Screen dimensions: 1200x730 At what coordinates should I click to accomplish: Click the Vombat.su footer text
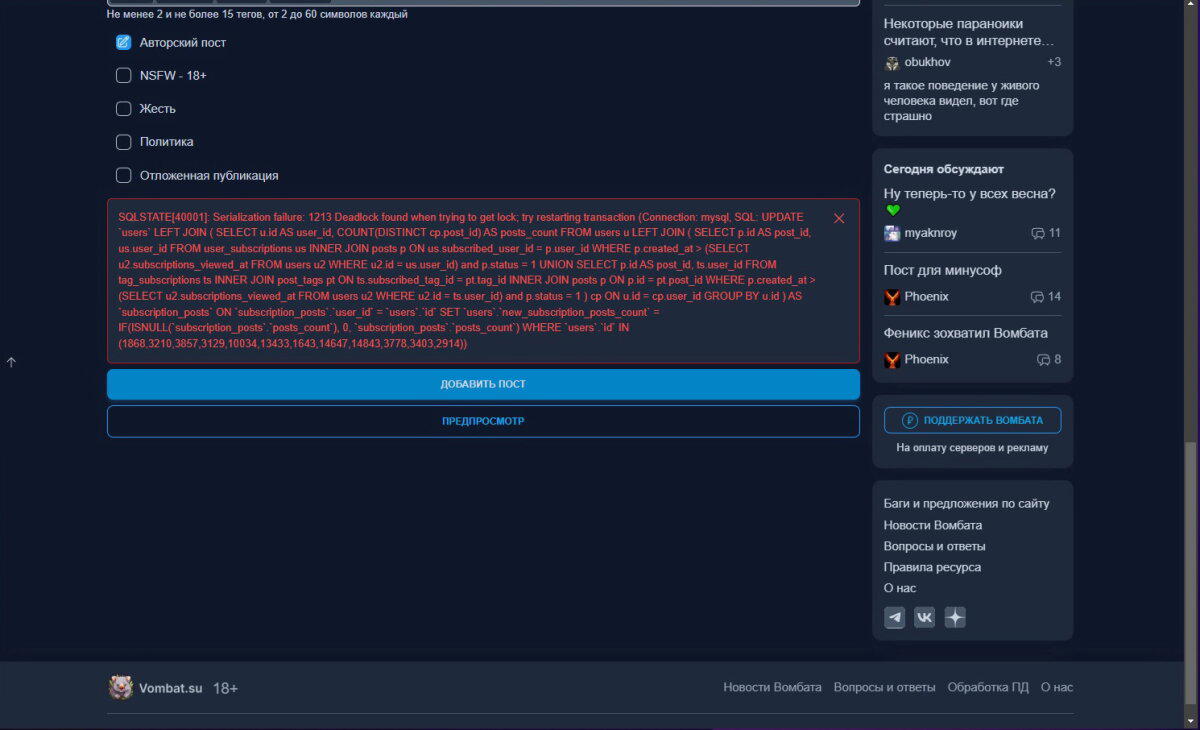coord(170,688)
